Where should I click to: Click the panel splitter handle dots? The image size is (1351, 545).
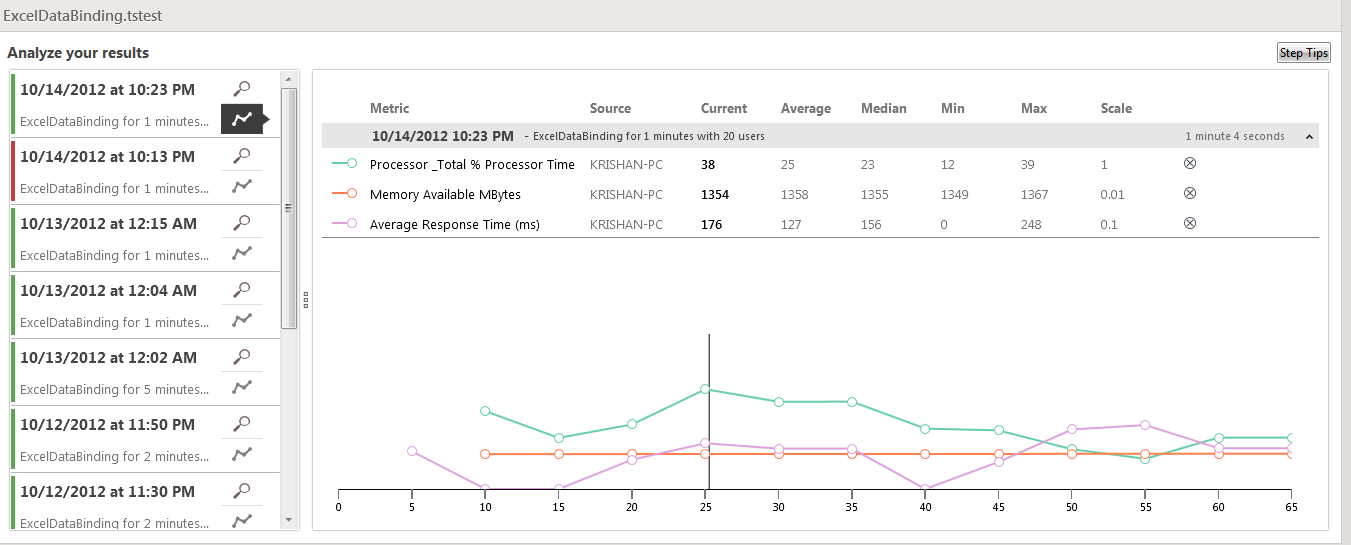pos(305,299)
